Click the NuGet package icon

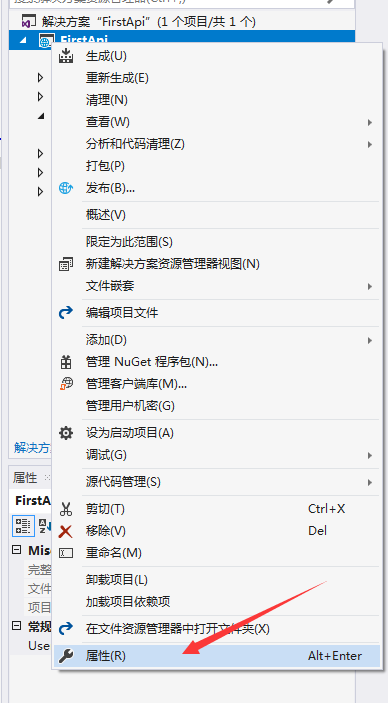click(x=66, y=361)
